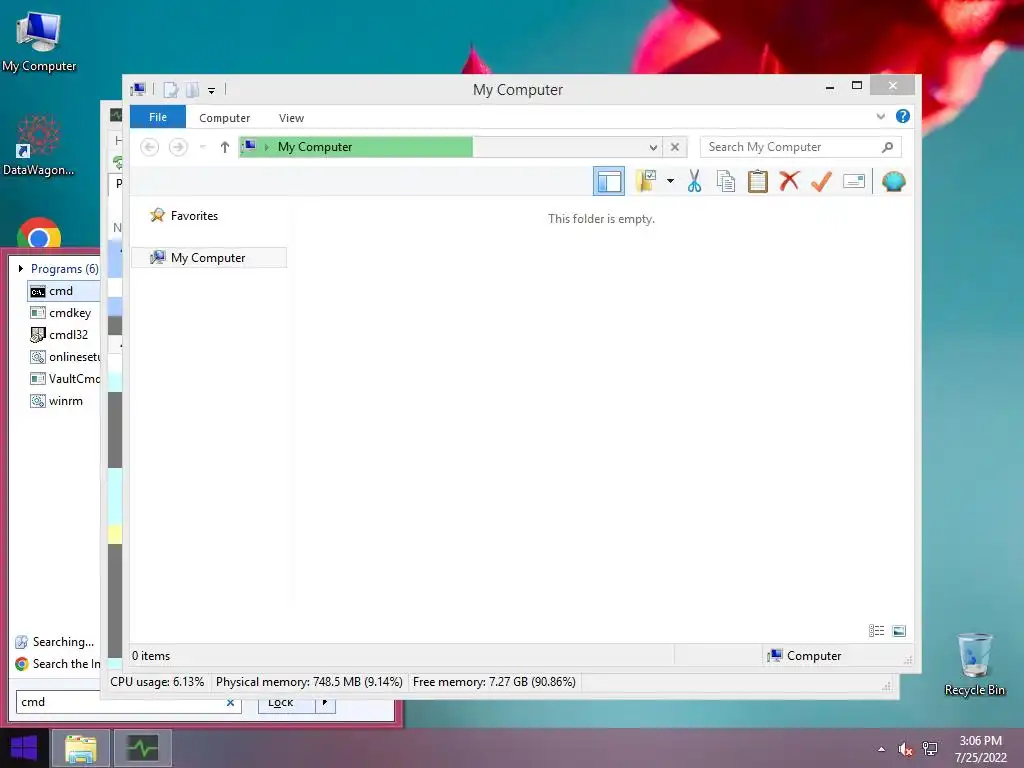Click the Copy documents icon

(x=726, y=181)
